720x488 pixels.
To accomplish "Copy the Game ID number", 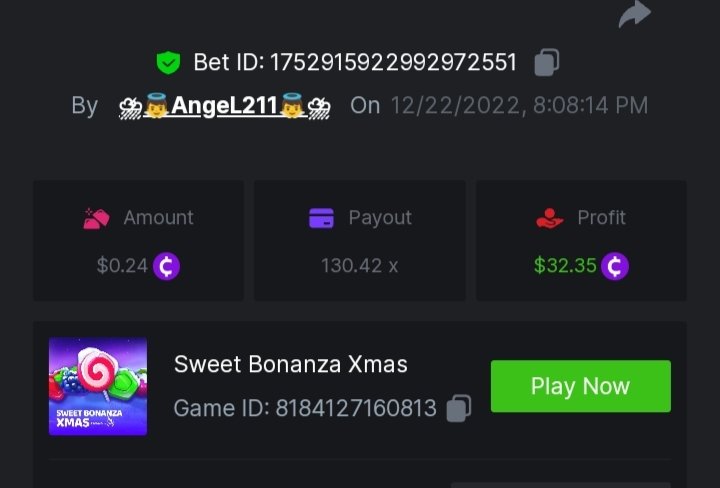I will click(x=458, y=407).
